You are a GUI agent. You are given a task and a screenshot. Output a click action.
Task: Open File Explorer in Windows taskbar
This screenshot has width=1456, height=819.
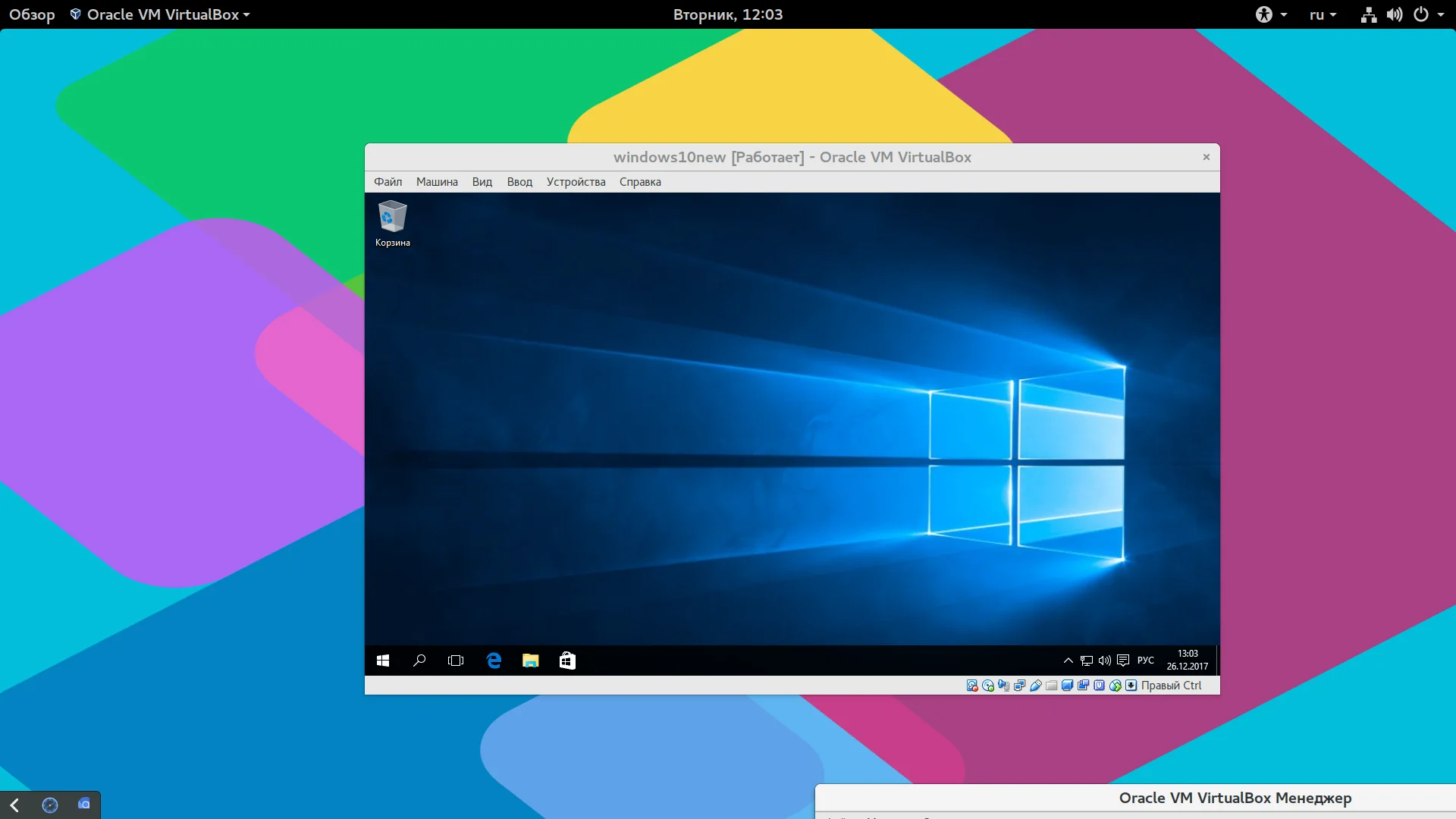530,661
